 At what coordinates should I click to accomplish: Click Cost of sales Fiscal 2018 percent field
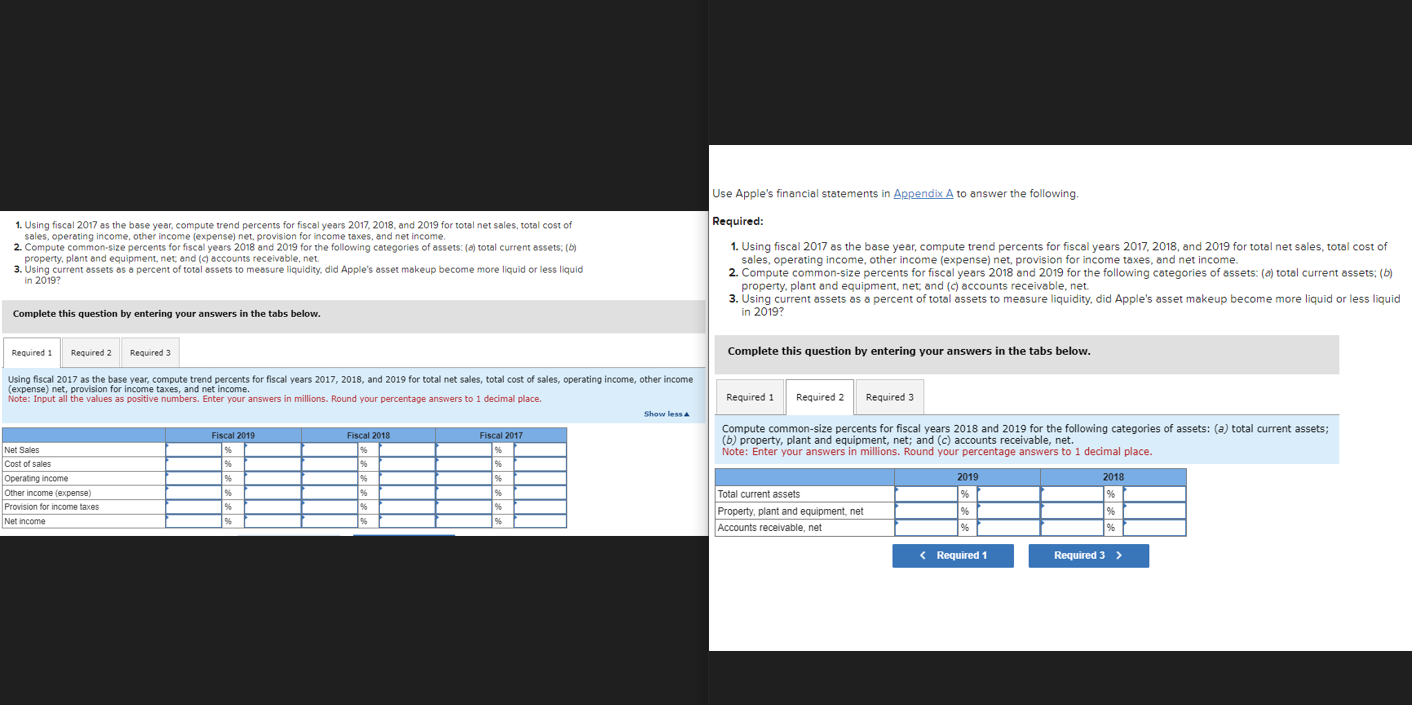[x=328, y=463]
